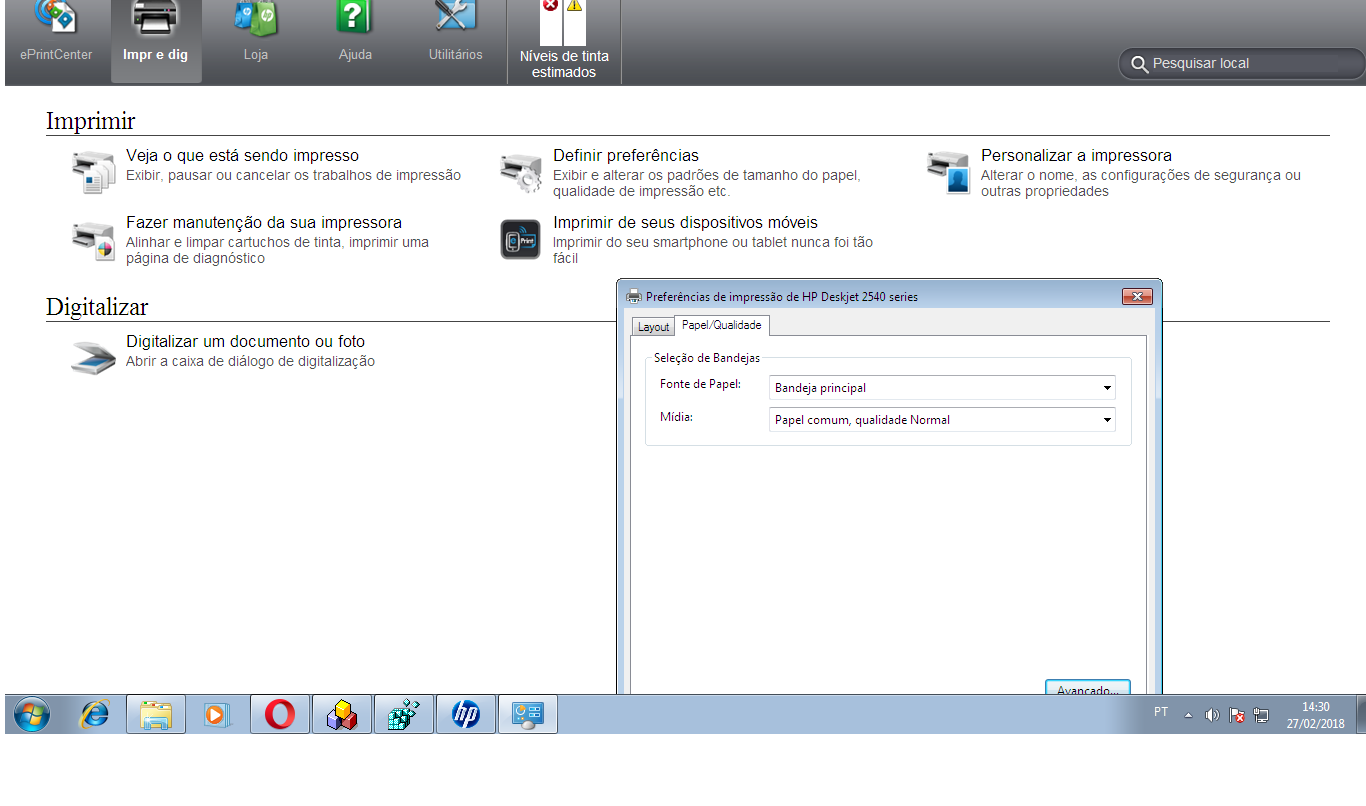Image resolution: width=1366 pixels, height=806 pixels.
Task: Switch to the HP taskbar application
Action: pos(466,714)
